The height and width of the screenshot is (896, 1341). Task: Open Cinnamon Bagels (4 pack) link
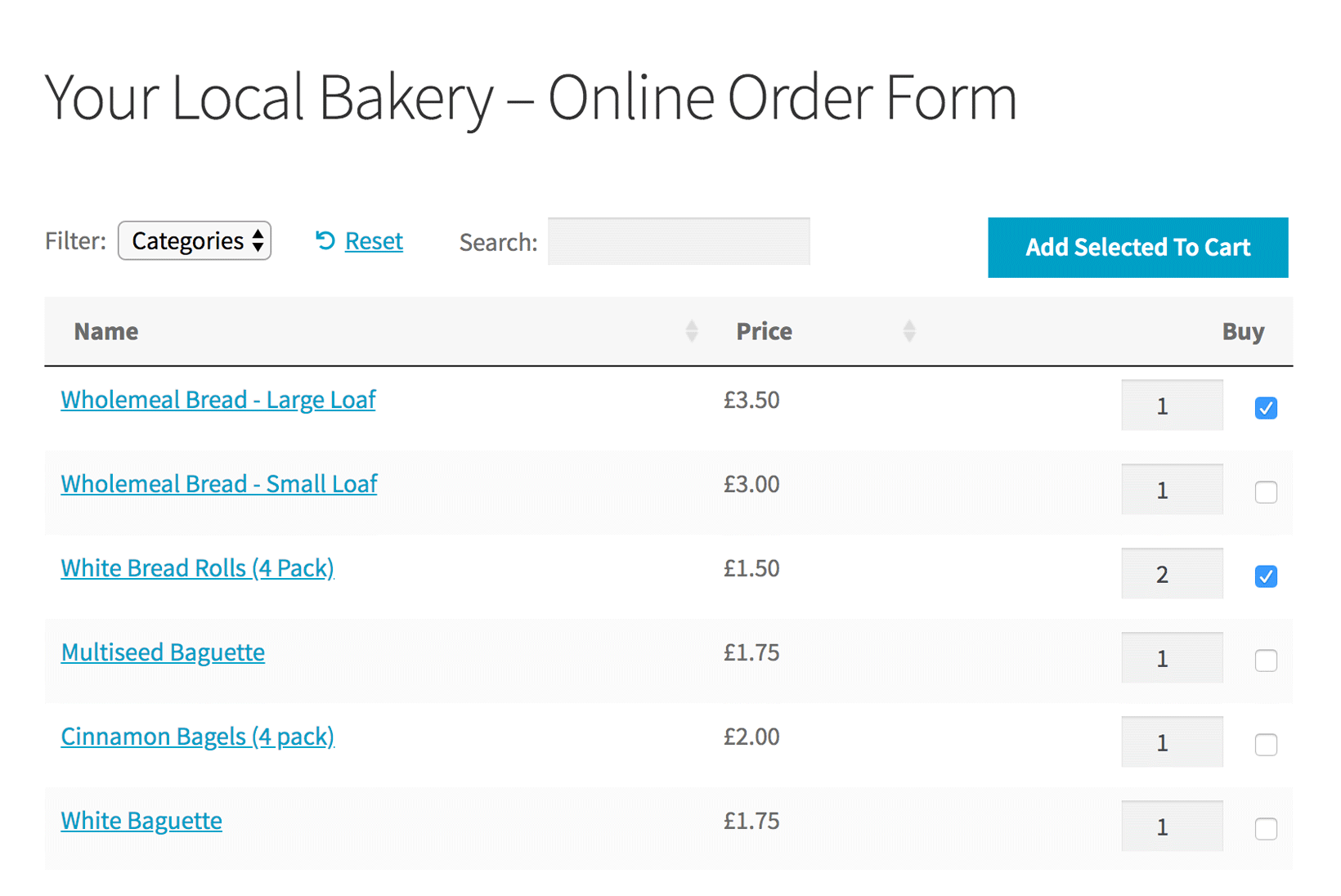(197, 737)
